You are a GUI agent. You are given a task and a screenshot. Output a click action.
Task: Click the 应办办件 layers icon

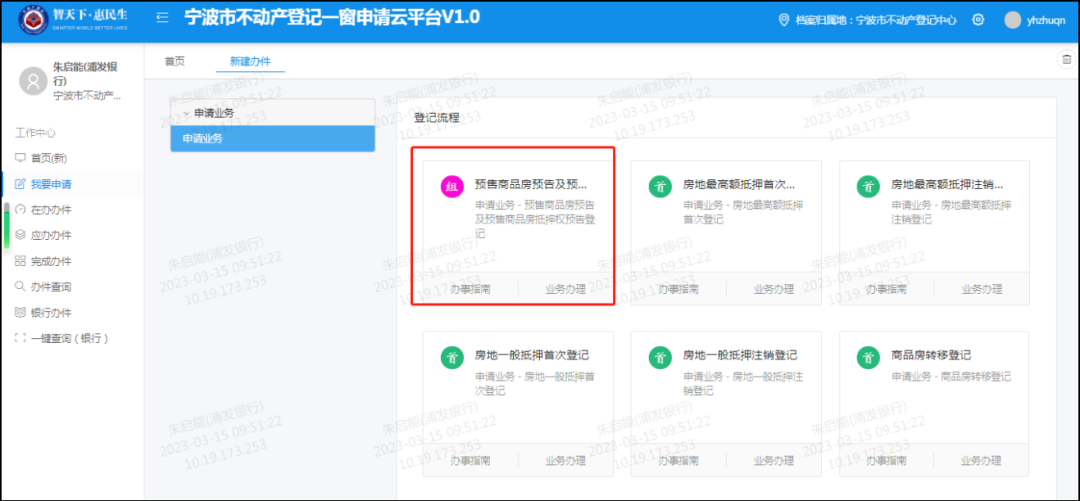20,235
